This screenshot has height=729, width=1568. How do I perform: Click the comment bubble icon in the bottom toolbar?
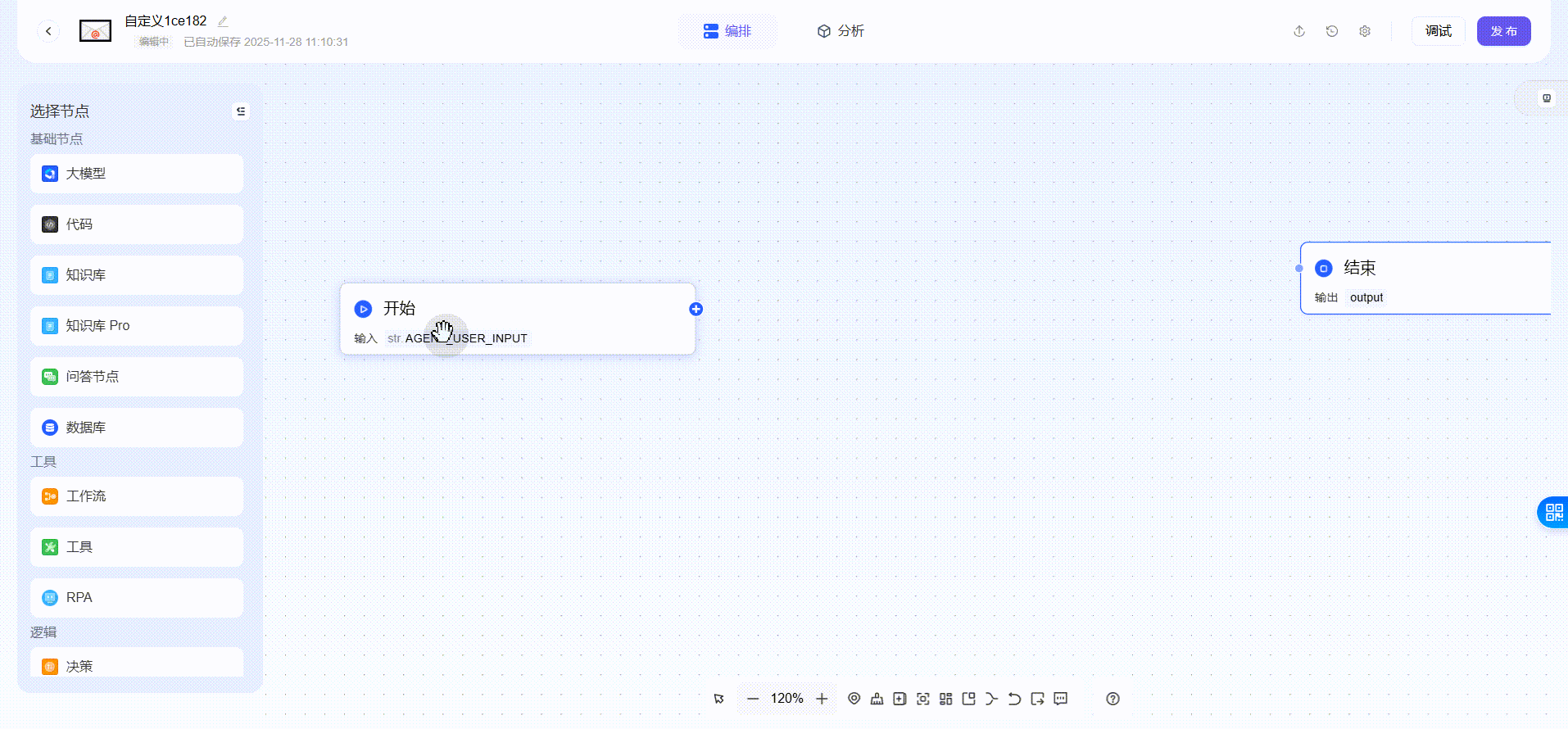(x=1061, y=699)
